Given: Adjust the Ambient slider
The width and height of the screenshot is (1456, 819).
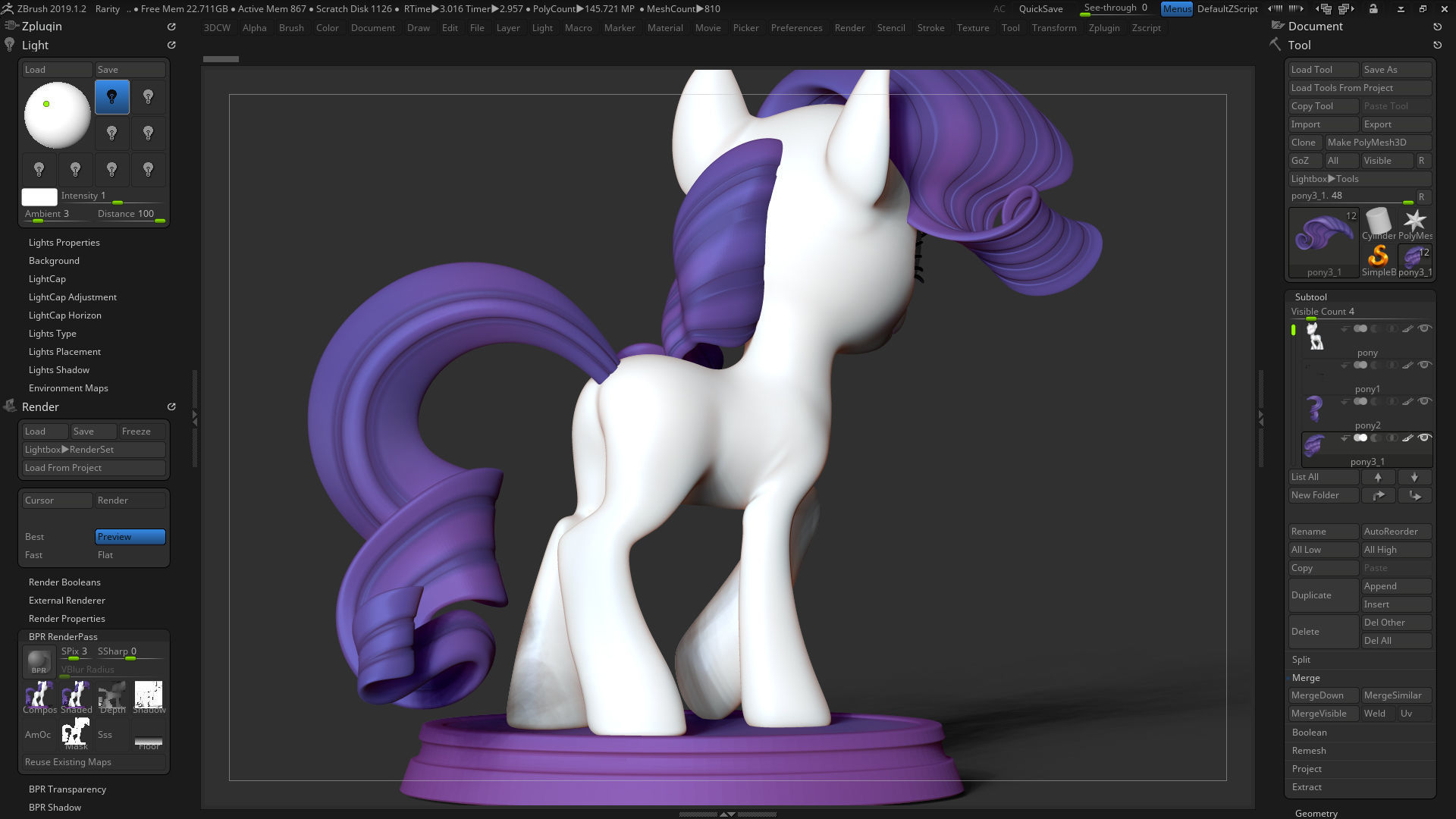Looking at the screenshot, I should 57,215.
